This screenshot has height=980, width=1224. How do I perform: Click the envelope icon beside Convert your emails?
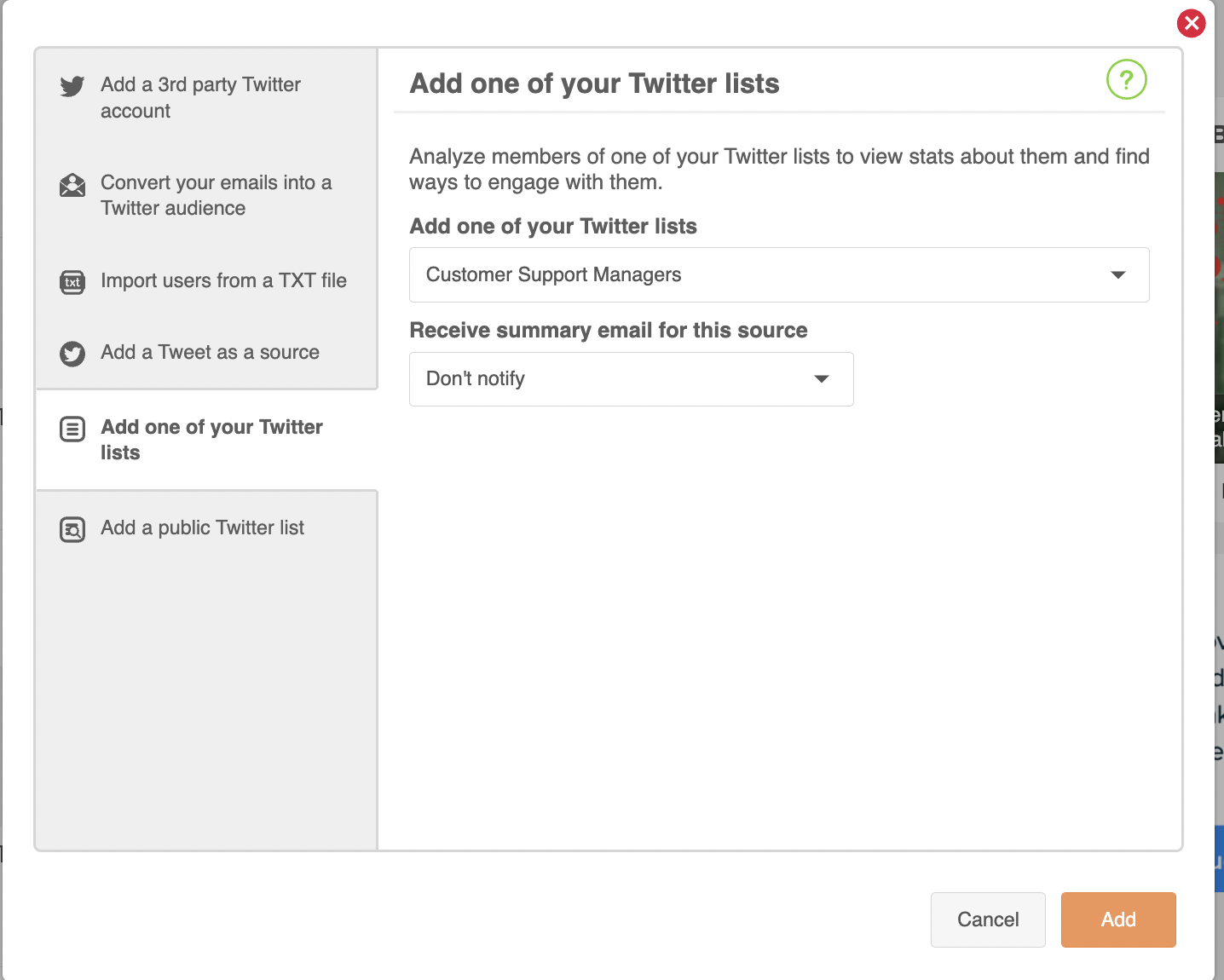[x=72, y=185]
